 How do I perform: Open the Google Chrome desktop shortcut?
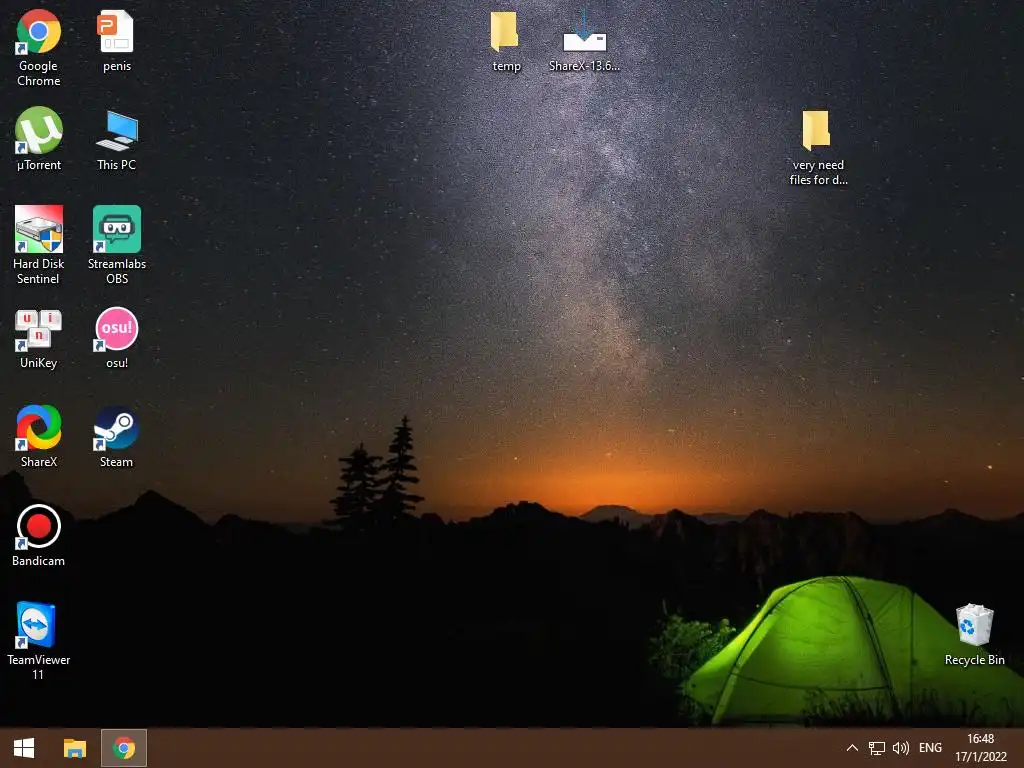click(x=39, y=47)
